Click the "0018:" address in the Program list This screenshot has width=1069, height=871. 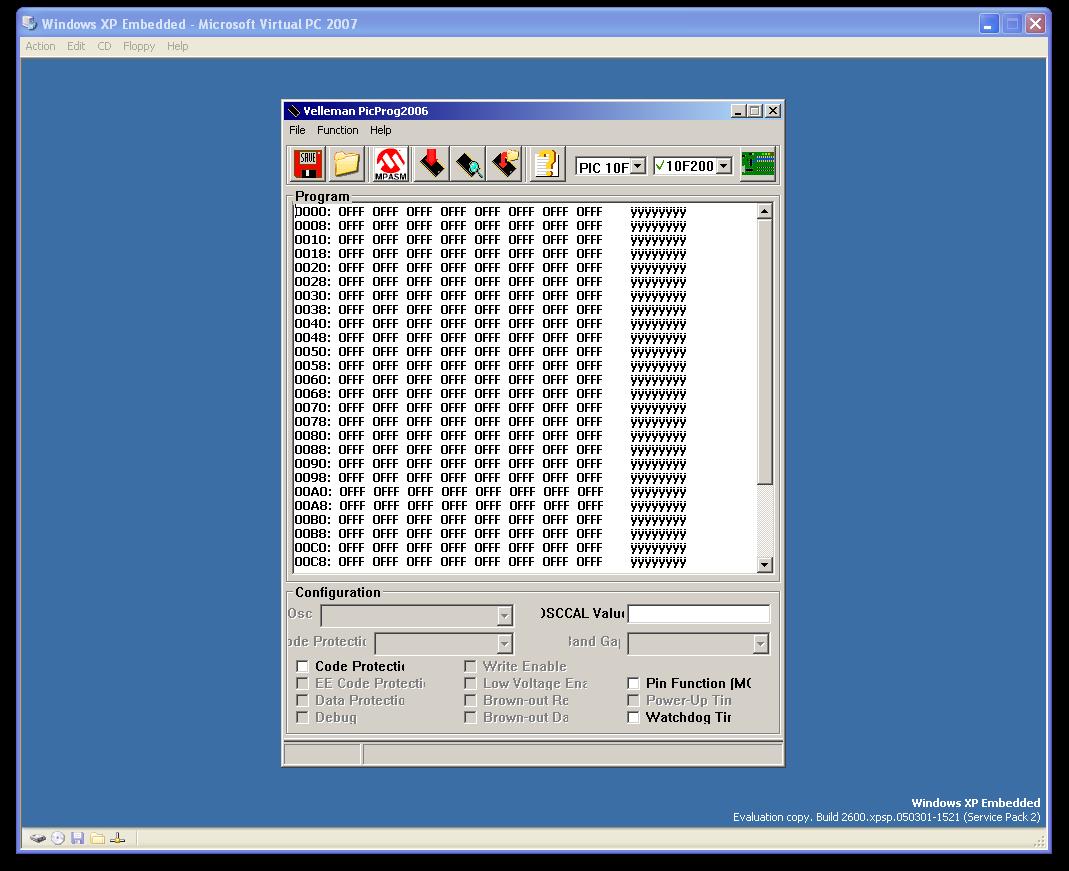[312, 254]
